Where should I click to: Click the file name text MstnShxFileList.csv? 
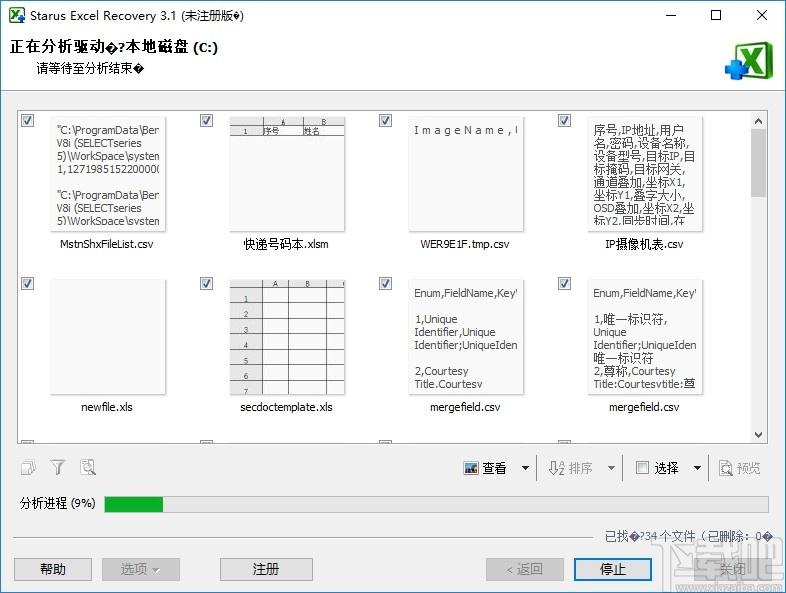coord(107,244)
